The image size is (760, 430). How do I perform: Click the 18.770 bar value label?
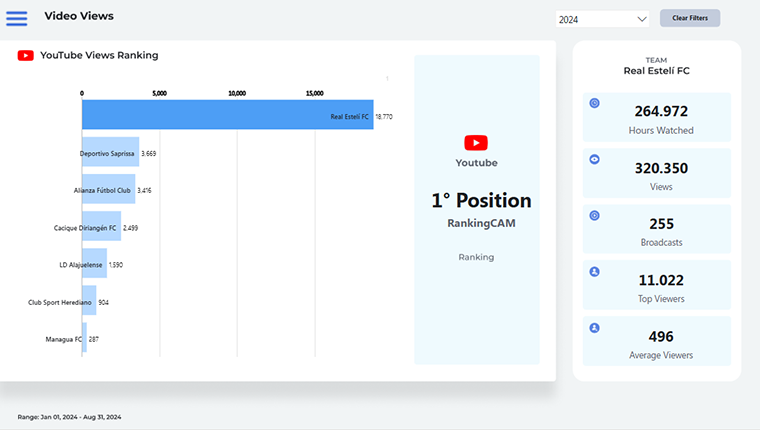[x=384, y=117]
